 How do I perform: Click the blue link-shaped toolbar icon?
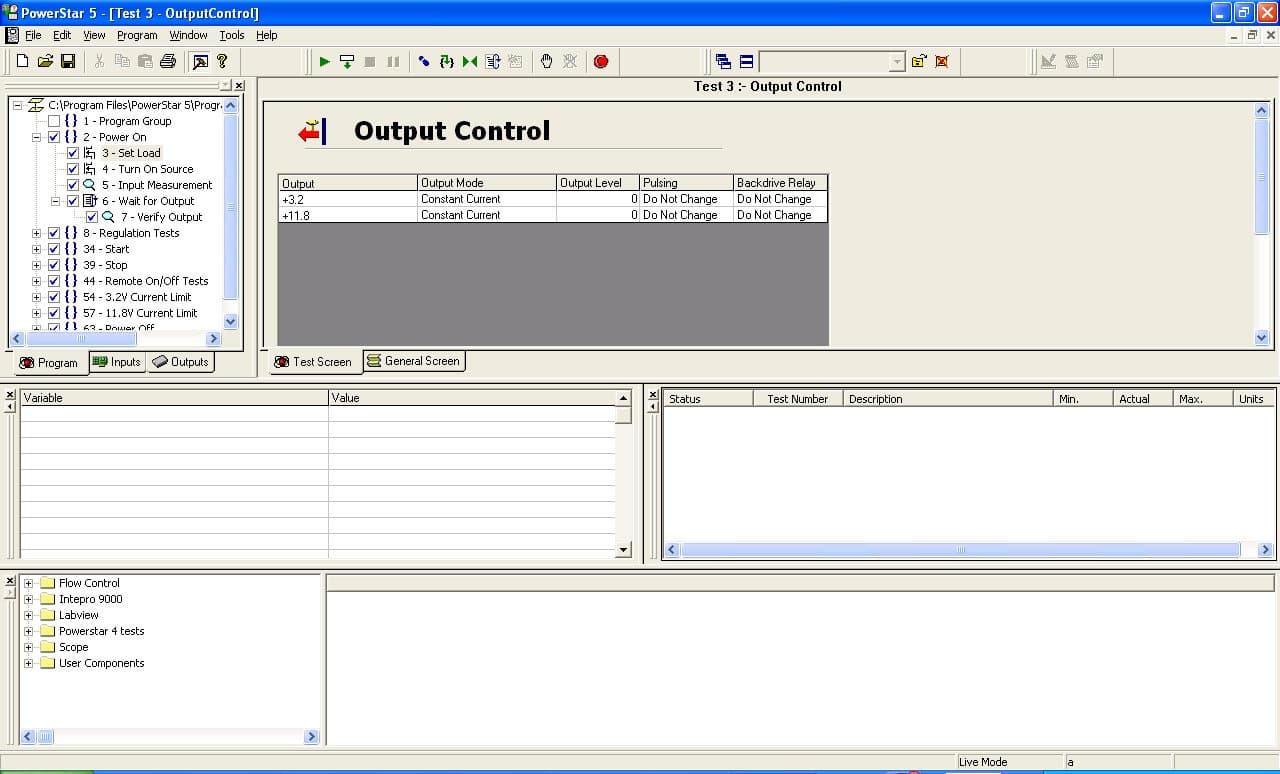(424, 61)
